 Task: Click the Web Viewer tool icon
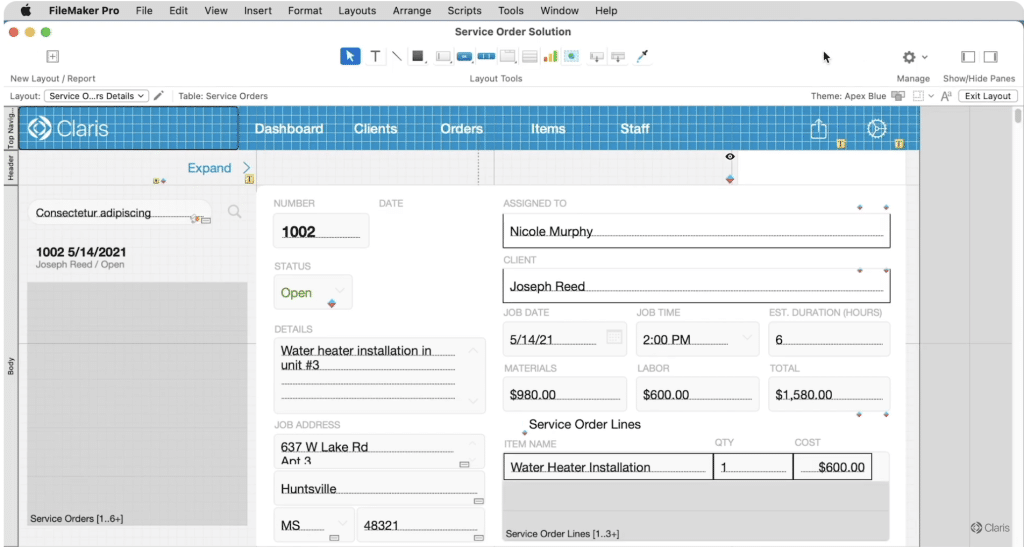click(571, 57)
